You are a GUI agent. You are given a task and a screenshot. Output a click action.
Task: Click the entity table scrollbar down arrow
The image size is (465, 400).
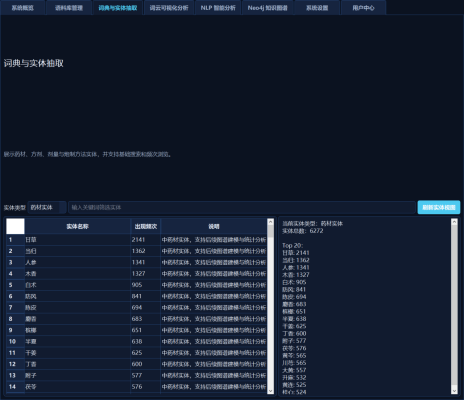click(270, 391)
